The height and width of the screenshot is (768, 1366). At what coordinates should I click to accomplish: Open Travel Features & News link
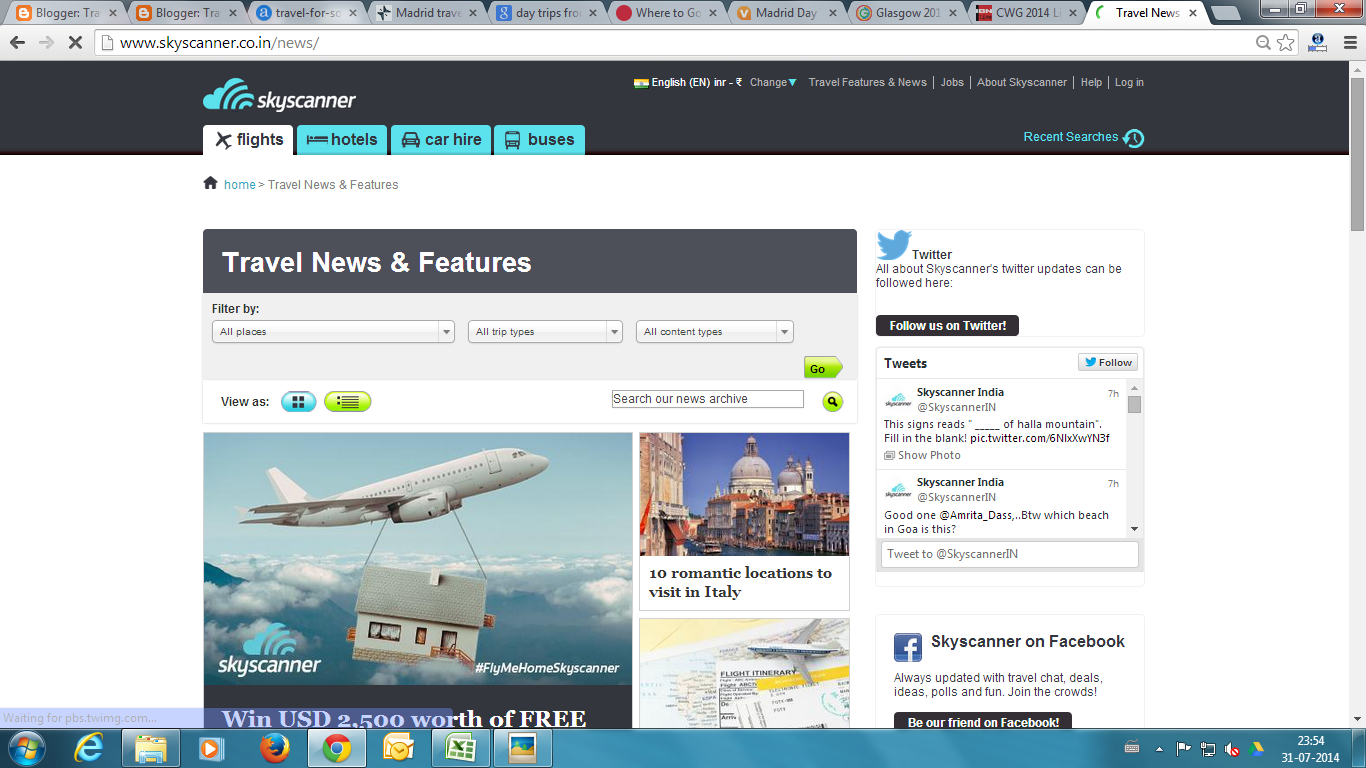(x=867, y=83)
